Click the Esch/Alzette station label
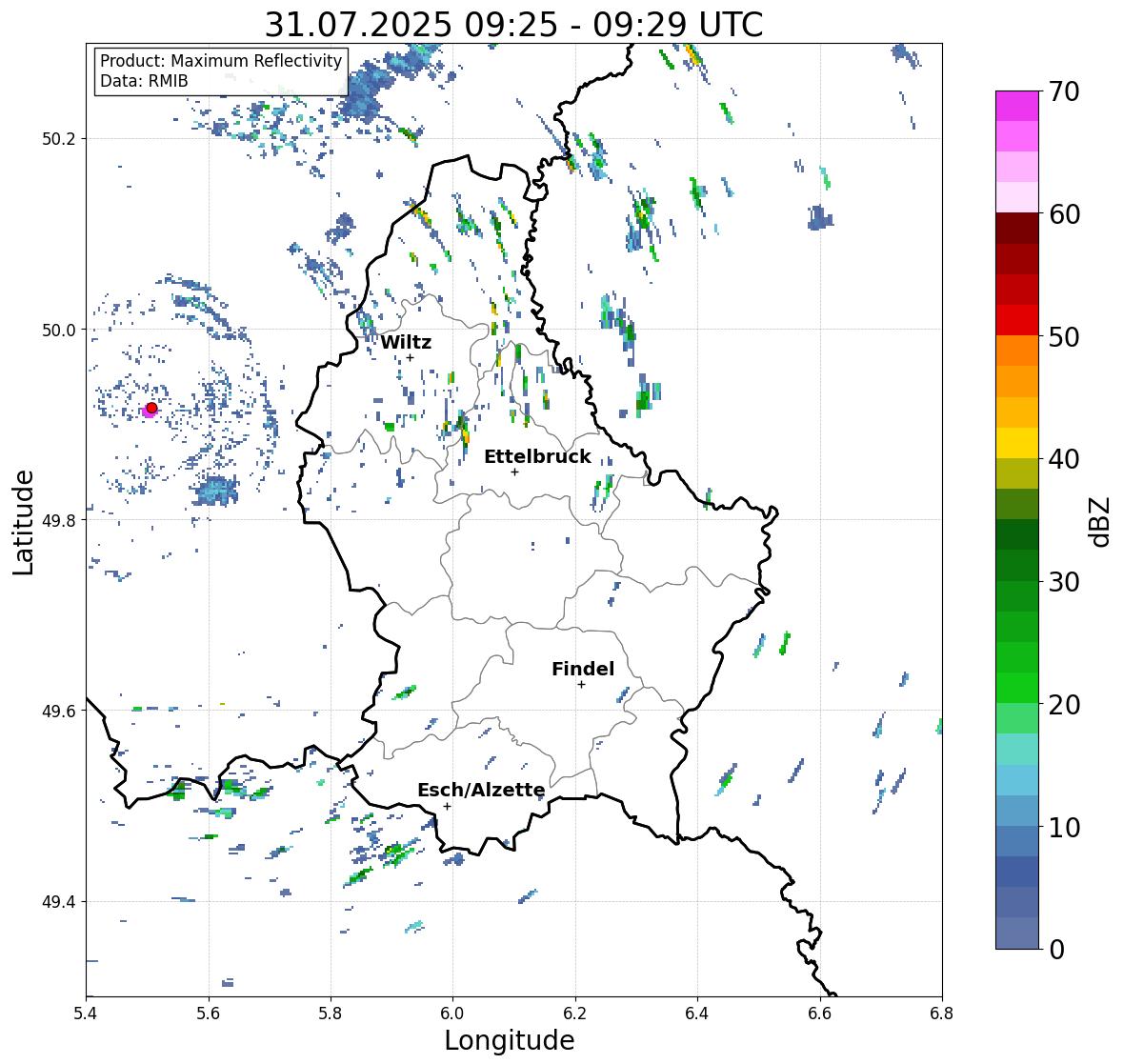Image resolution: width=1123 pixels, height=1064 pixels. tap(481, 790)
